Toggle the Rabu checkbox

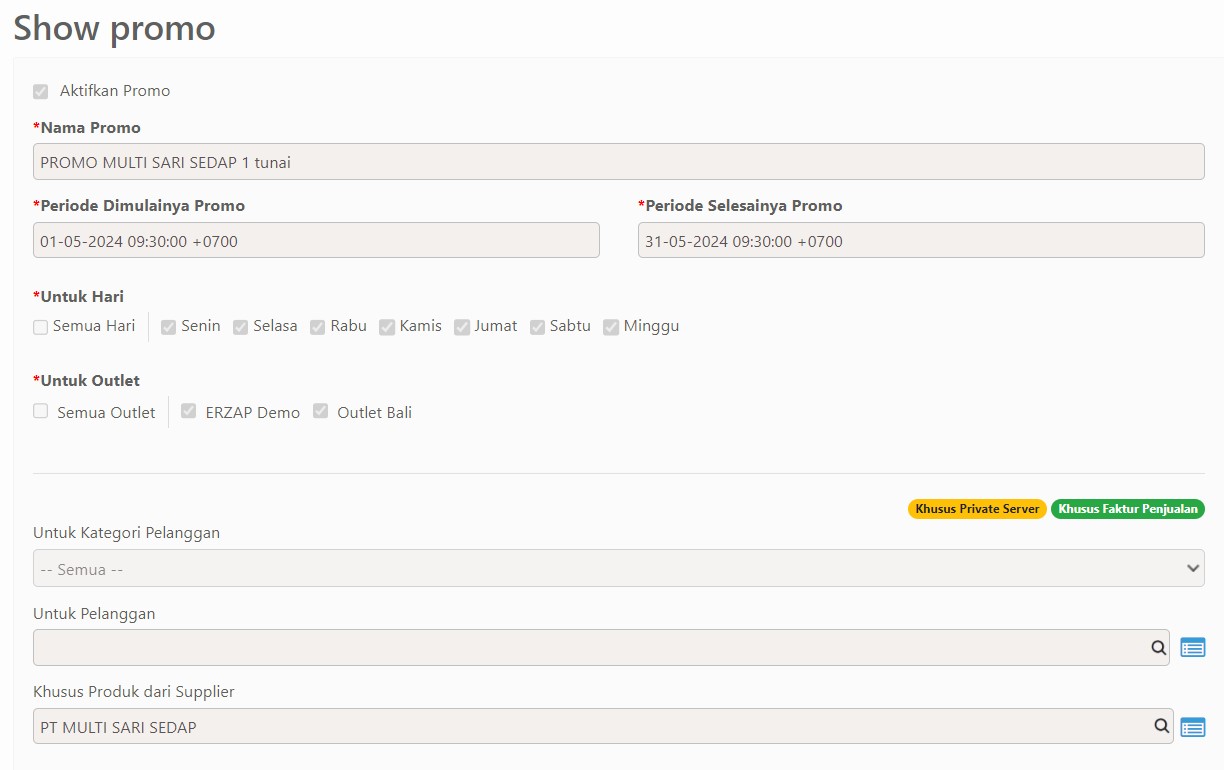[318, 327]
